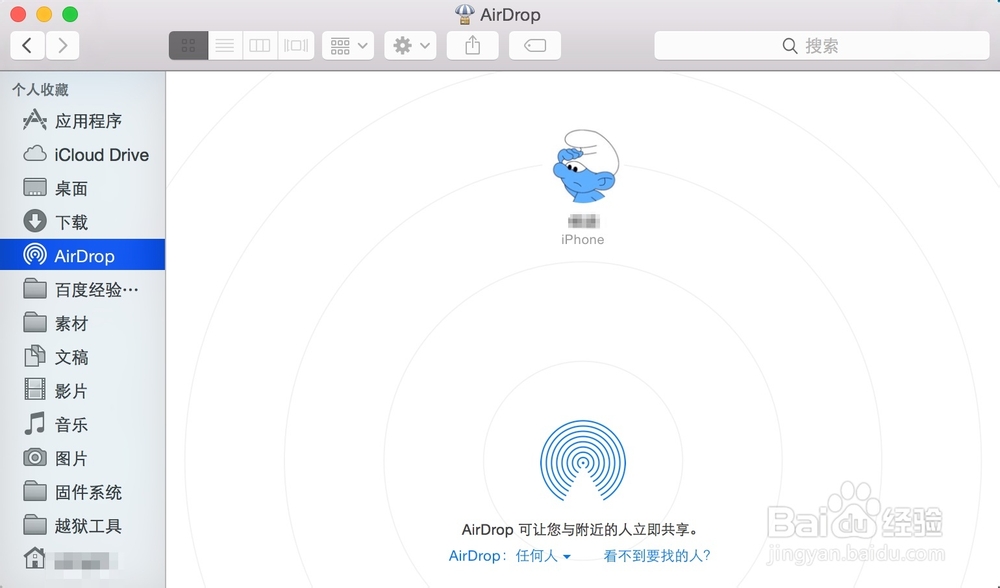Open 文稿 in the sidebar
This screenshot has width=1000, height=588.
(82, 357)
